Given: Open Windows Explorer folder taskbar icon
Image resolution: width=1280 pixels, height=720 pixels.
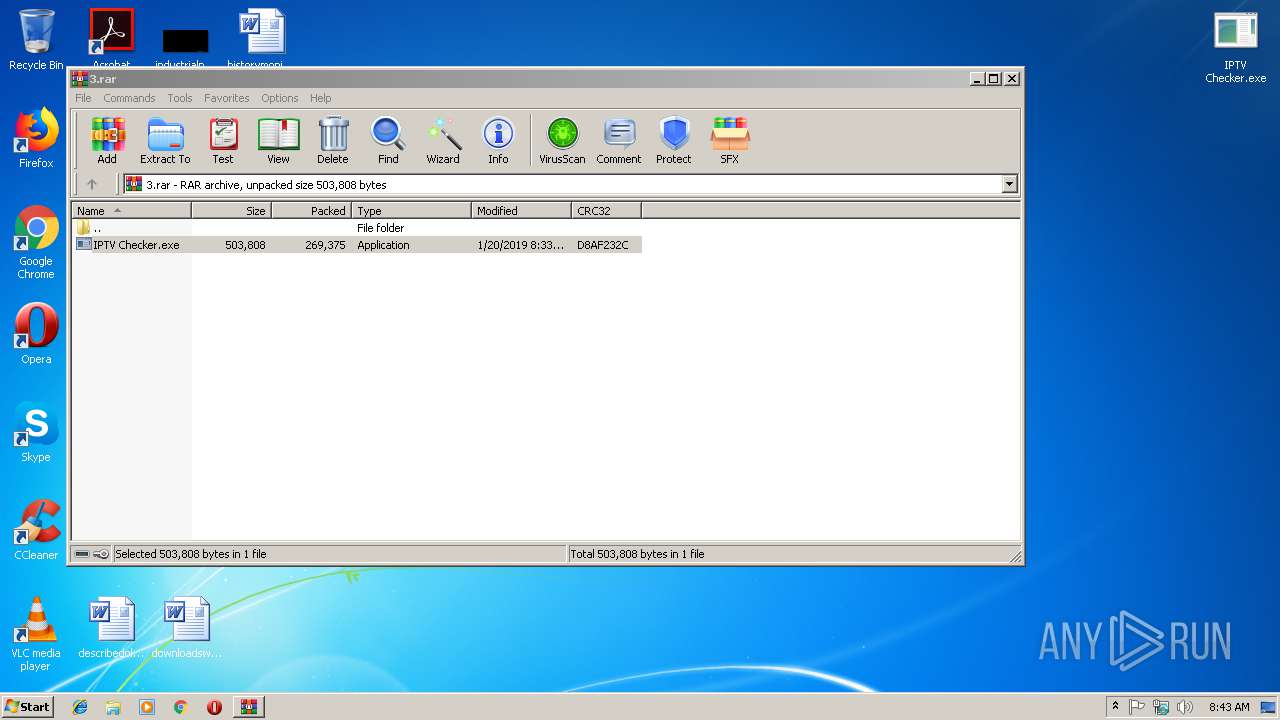Looking at the screenshot, I should click(113, 707).
